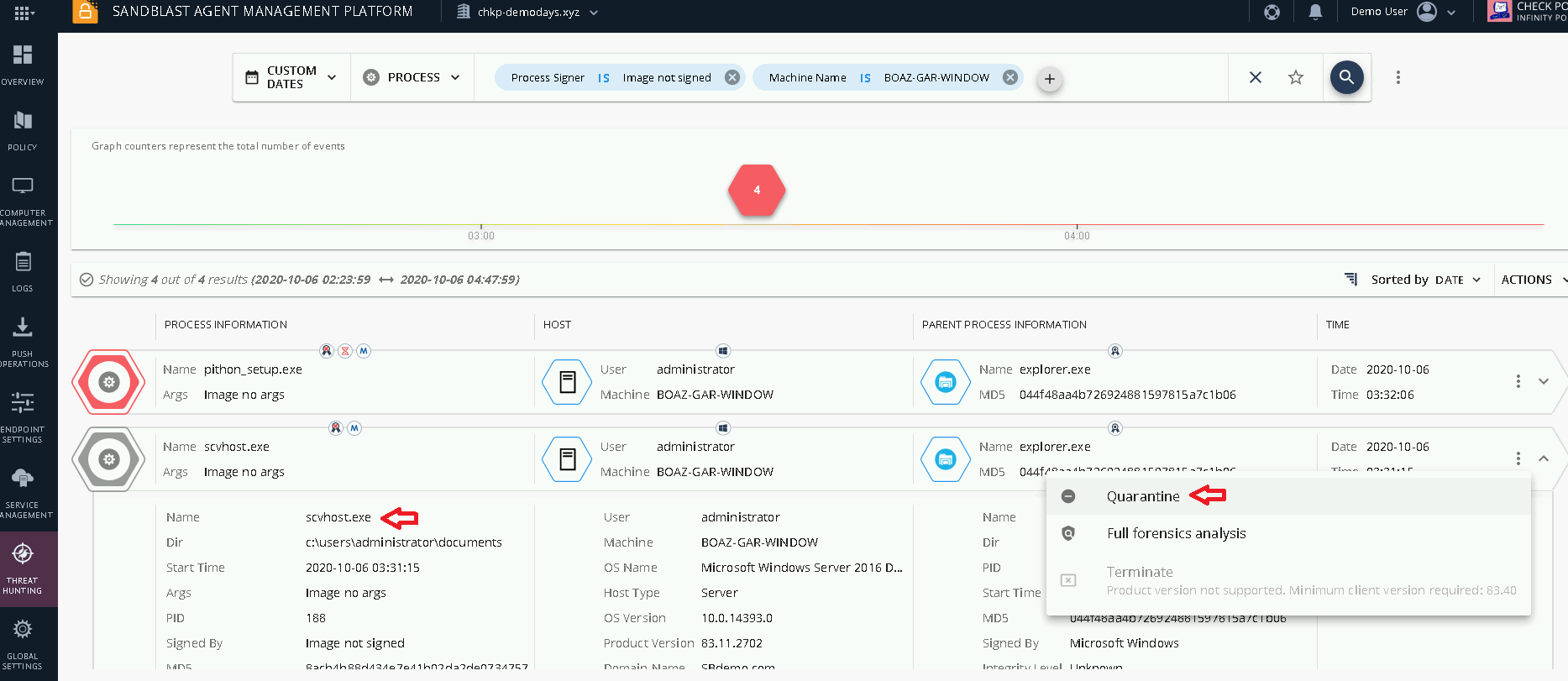The height and width of the screenshot is (681, 1568).
Task: Go to Computer Management in the sidebar
Action: coord(23,202)
